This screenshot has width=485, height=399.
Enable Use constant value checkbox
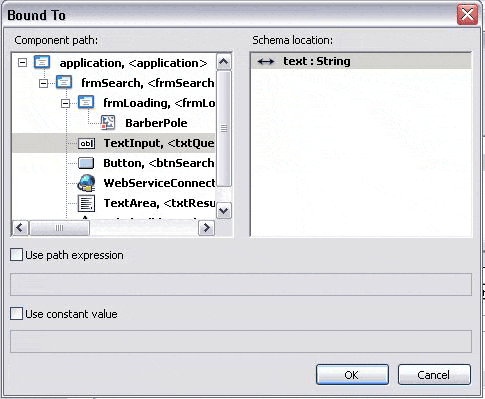[x=16, y=314]
